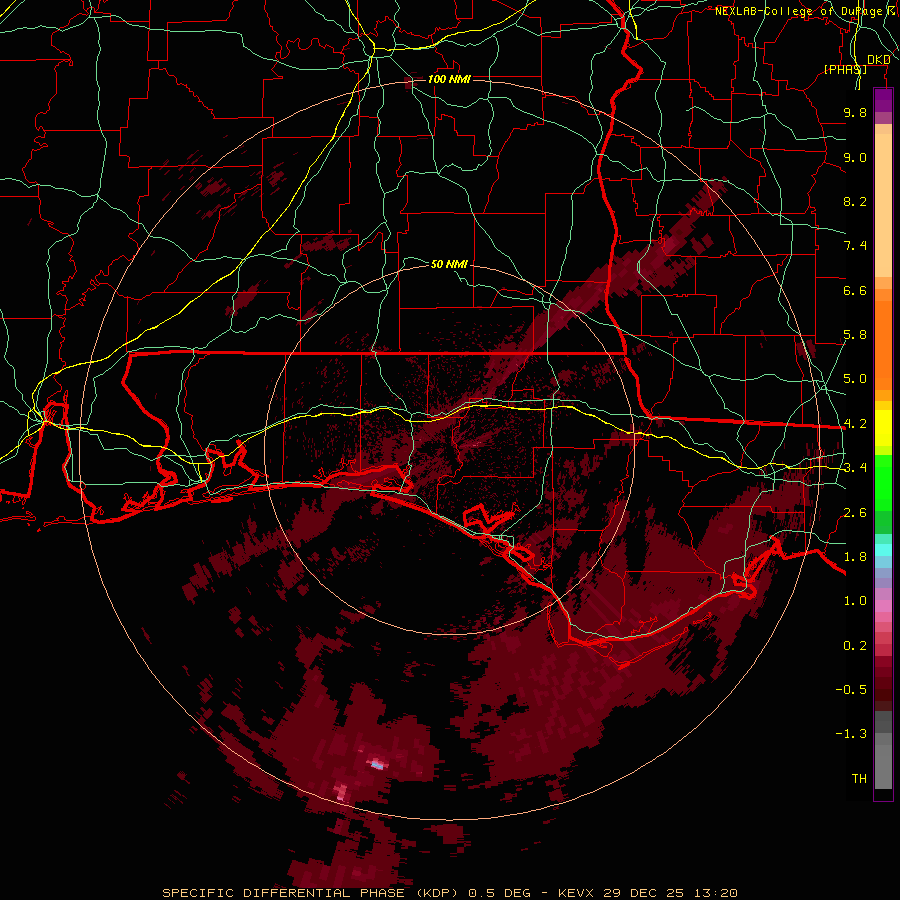This screenshot has width=900, height=900.
Task: Click the 9.0 value on the color scale
Action: click(855, 157)
